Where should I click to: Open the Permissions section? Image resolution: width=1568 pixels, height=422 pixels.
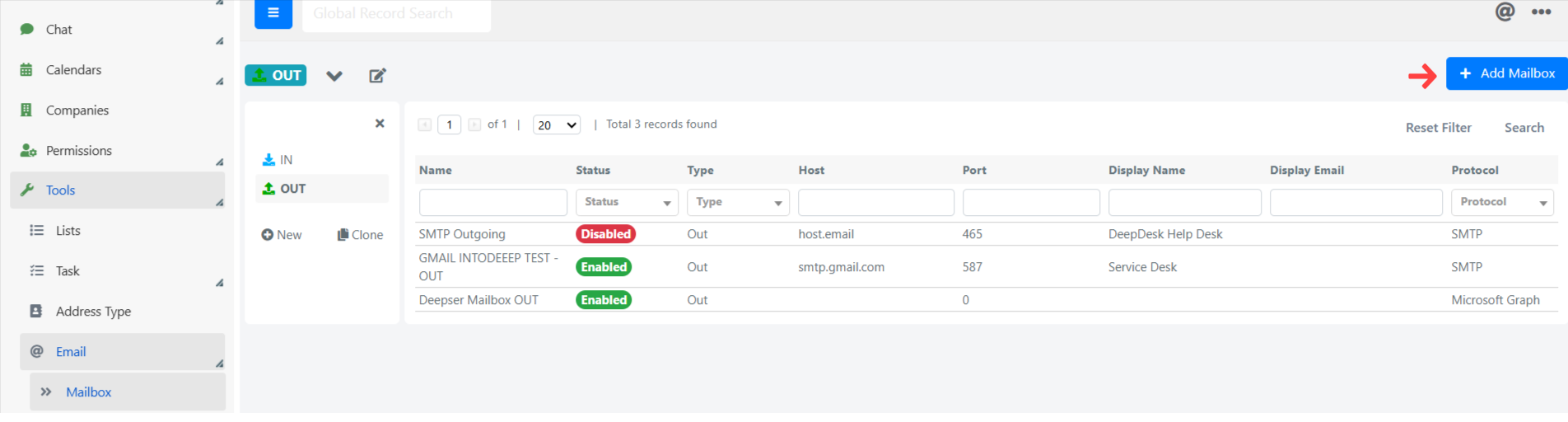click(x=78, y=151)
